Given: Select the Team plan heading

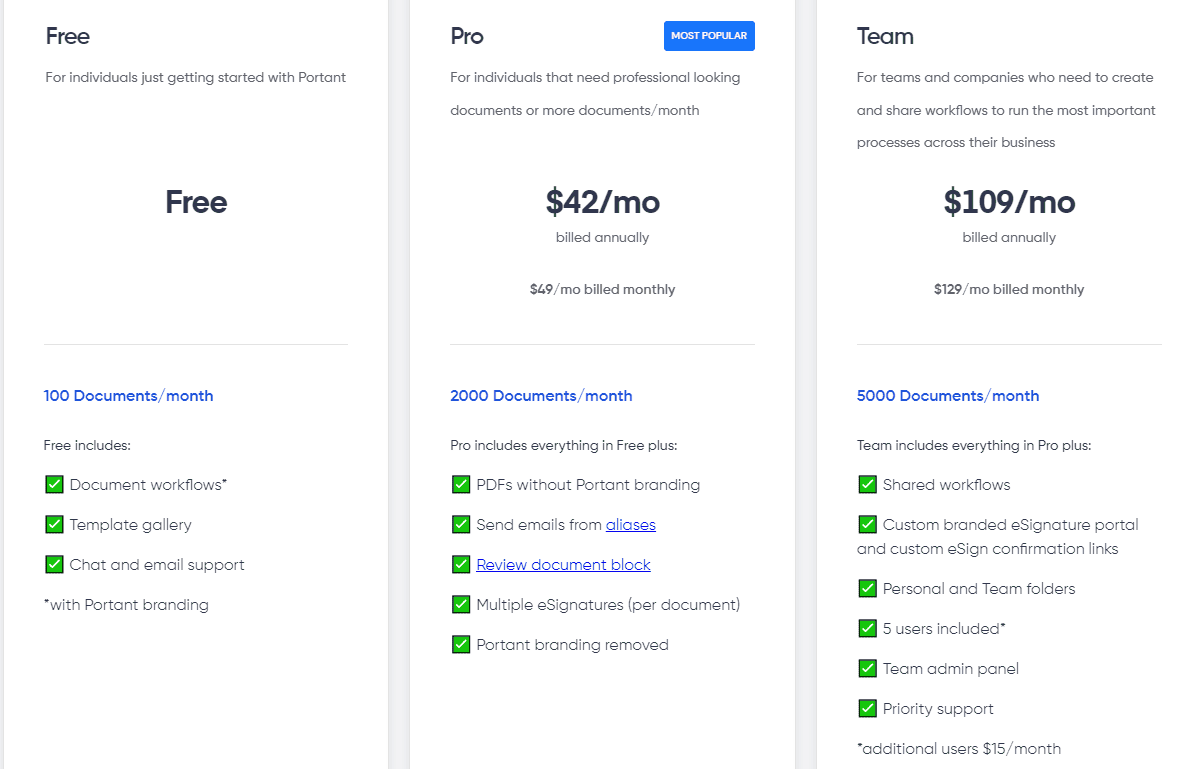Looking at the screenshot, I should pyautogui.click(x=885, y=36).
